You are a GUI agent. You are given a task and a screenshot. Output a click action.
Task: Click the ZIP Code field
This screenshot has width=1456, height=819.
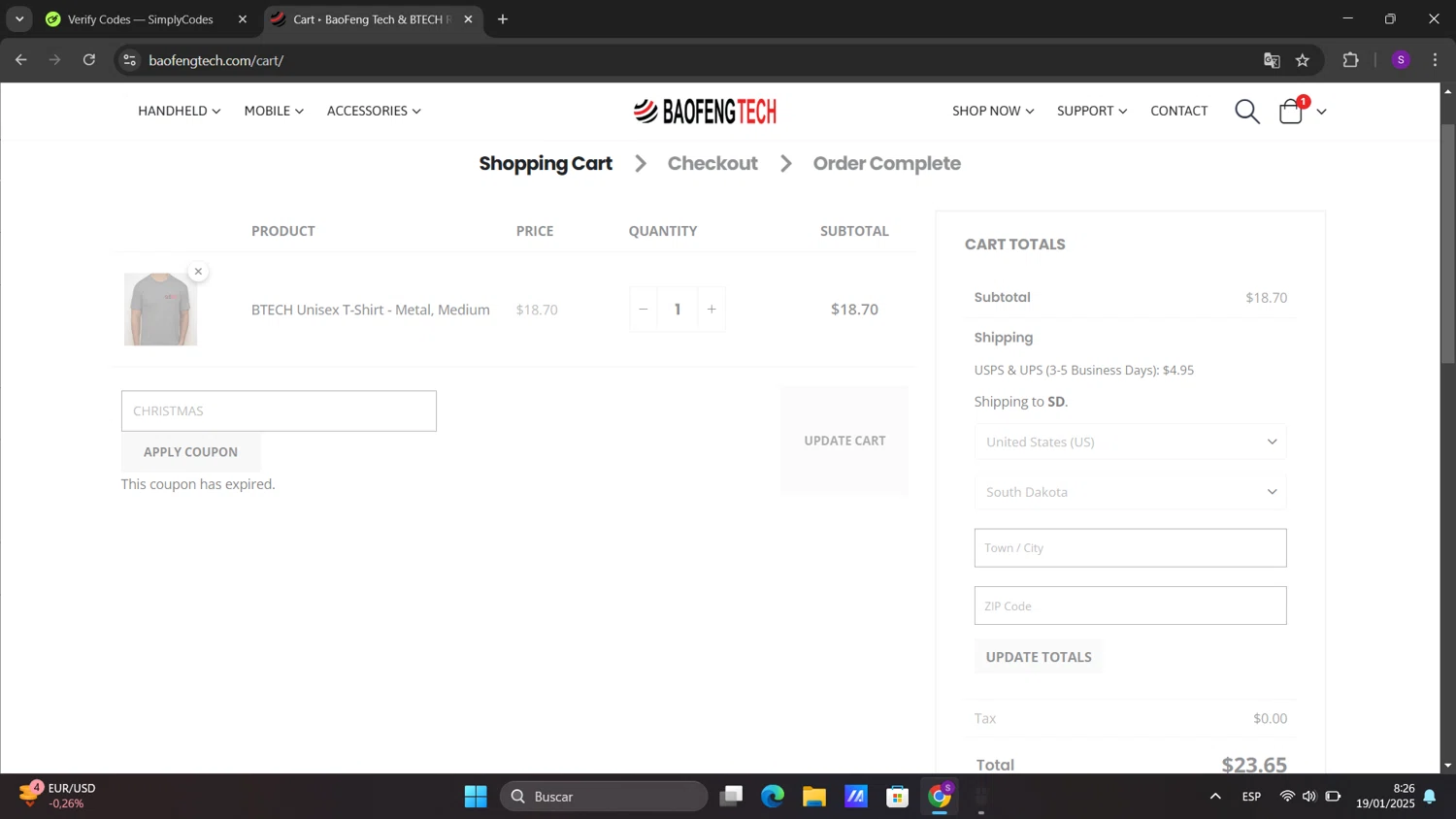(x=1131, y=606)
